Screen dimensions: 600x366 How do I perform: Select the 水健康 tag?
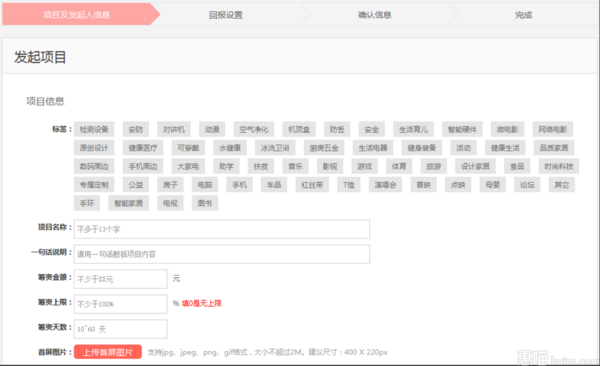pyautogui.click(x=230, y=148)
